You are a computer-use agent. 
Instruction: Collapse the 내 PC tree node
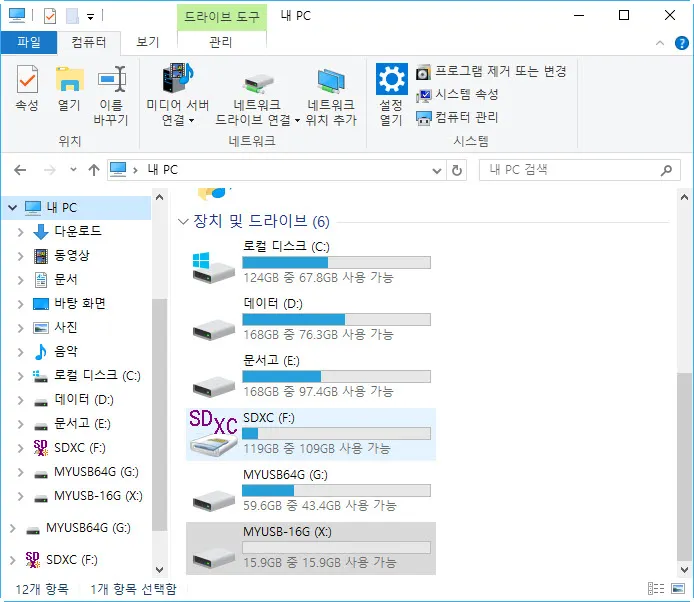tap(12, 207)
